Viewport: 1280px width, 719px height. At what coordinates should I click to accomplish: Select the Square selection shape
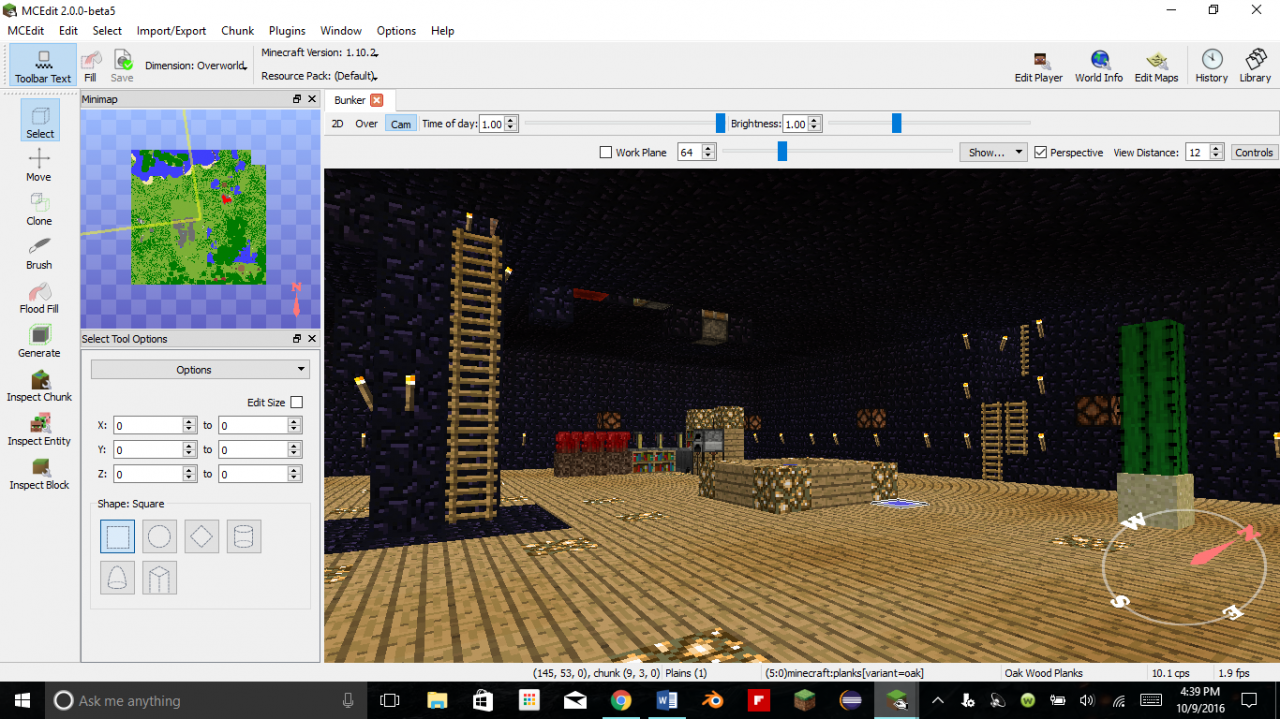[x=117, y=536]
